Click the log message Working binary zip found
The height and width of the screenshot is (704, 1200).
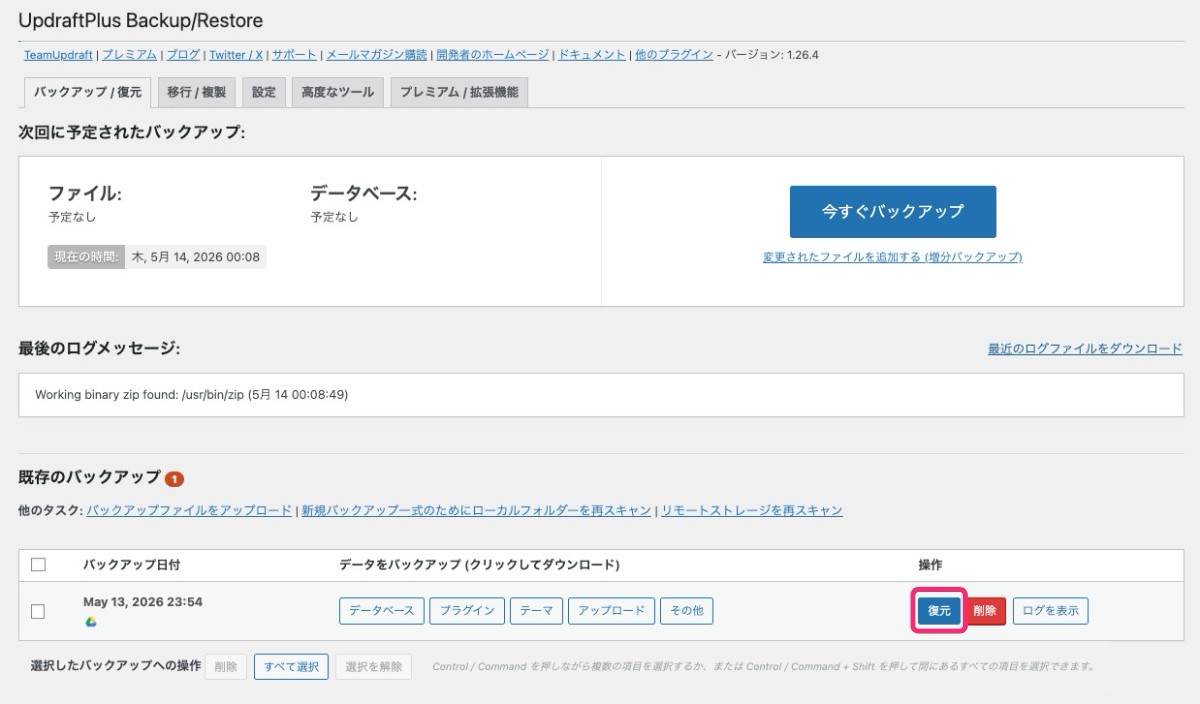[x=191, y=395]
